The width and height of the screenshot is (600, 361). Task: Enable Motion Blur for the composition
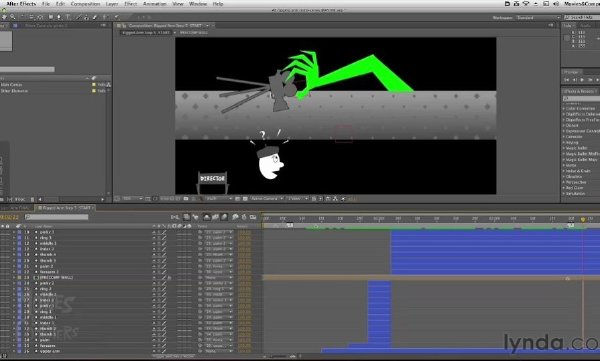[x=224, y=217]
